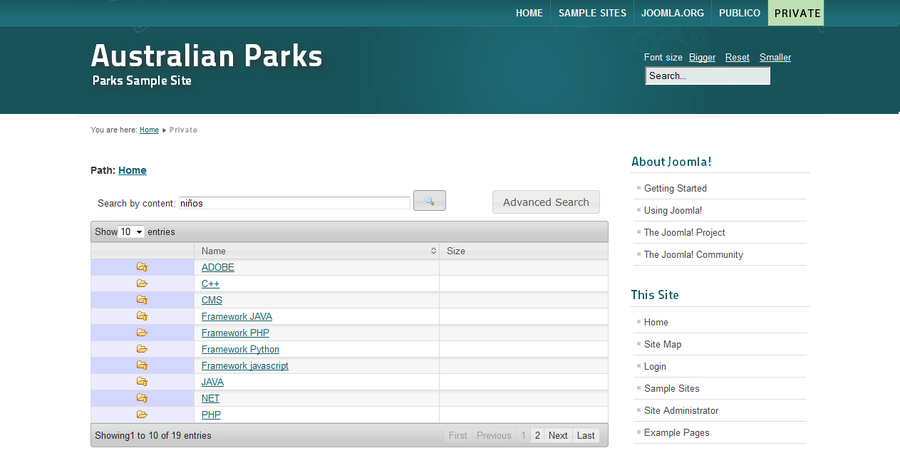Open the Framework JAVA folder
The width and height of the screenshot is (900, 453).
(x=236, y=316)
